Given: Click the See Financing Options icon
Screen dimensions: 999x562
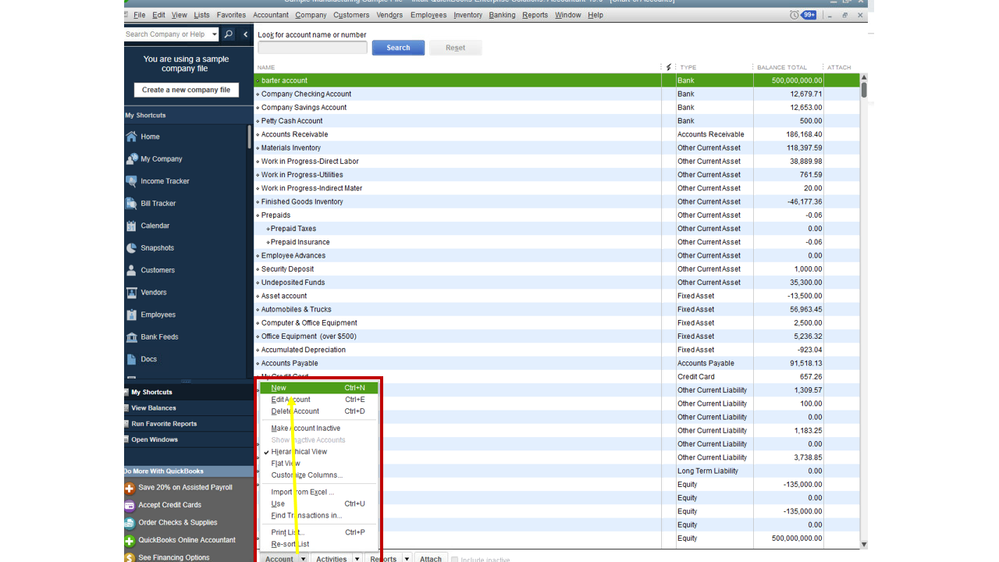Looking at the screenshot, I should (129, 558).
